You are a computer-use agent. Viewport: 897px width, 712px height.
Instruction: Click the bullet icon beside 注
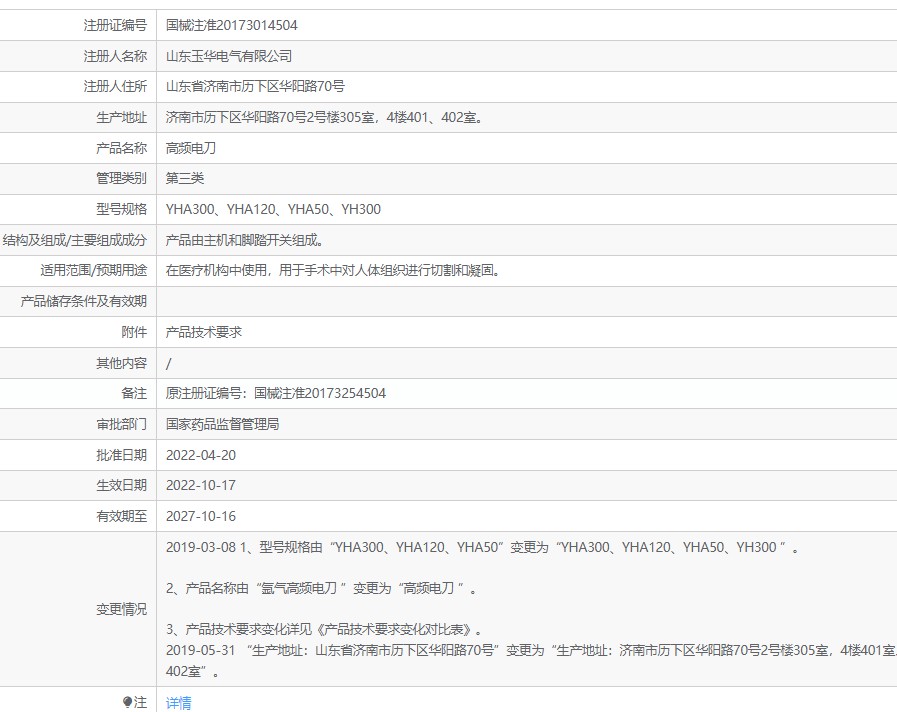[x=127, y=702]
